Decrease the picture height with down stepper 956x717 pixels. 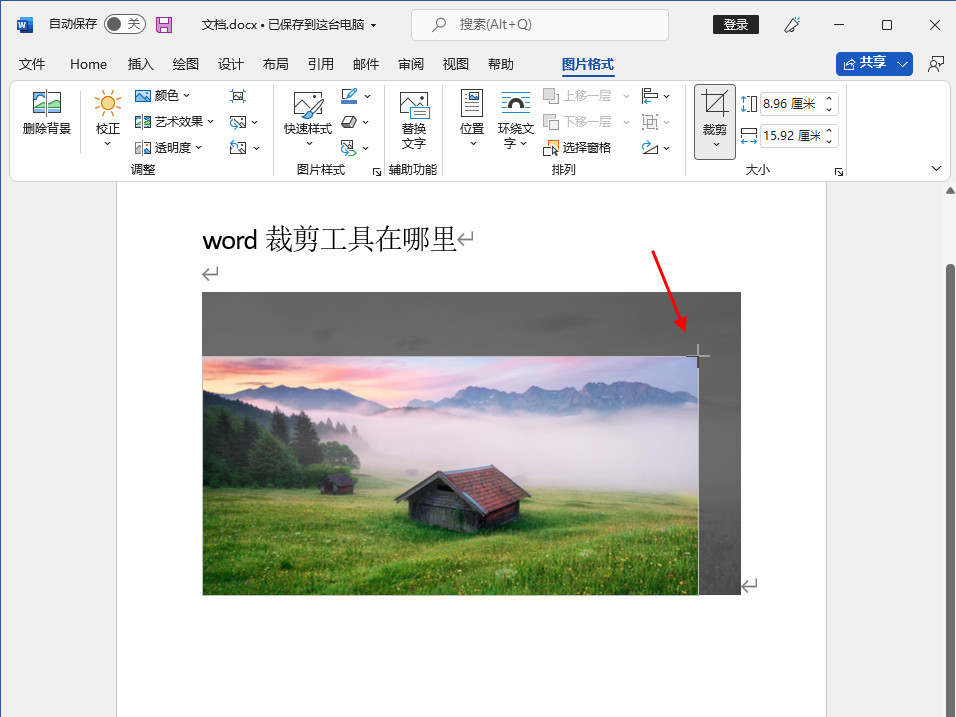(829, 109)
